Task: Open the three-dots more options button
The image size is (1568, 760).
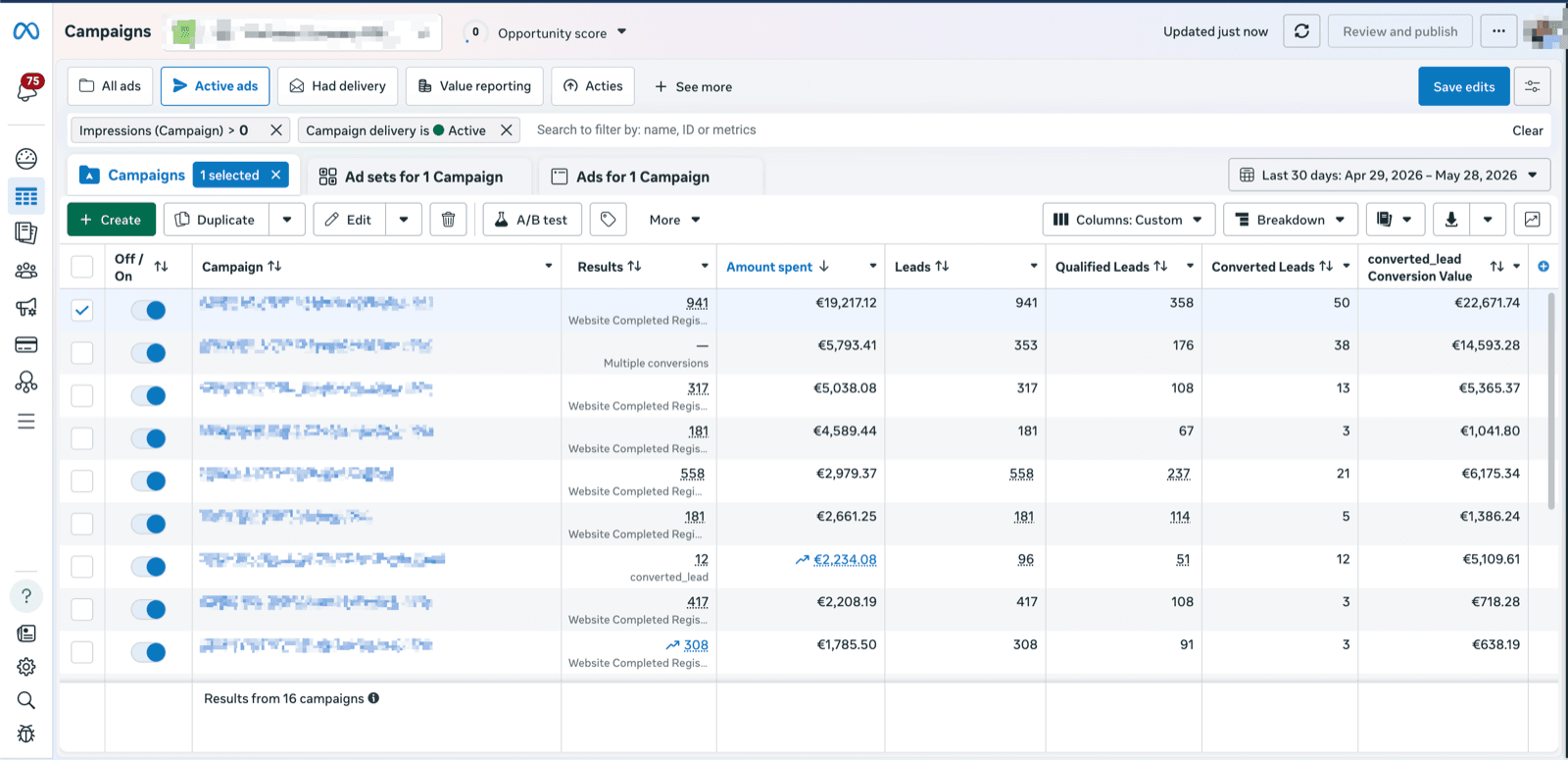Action: point(1498,31)
